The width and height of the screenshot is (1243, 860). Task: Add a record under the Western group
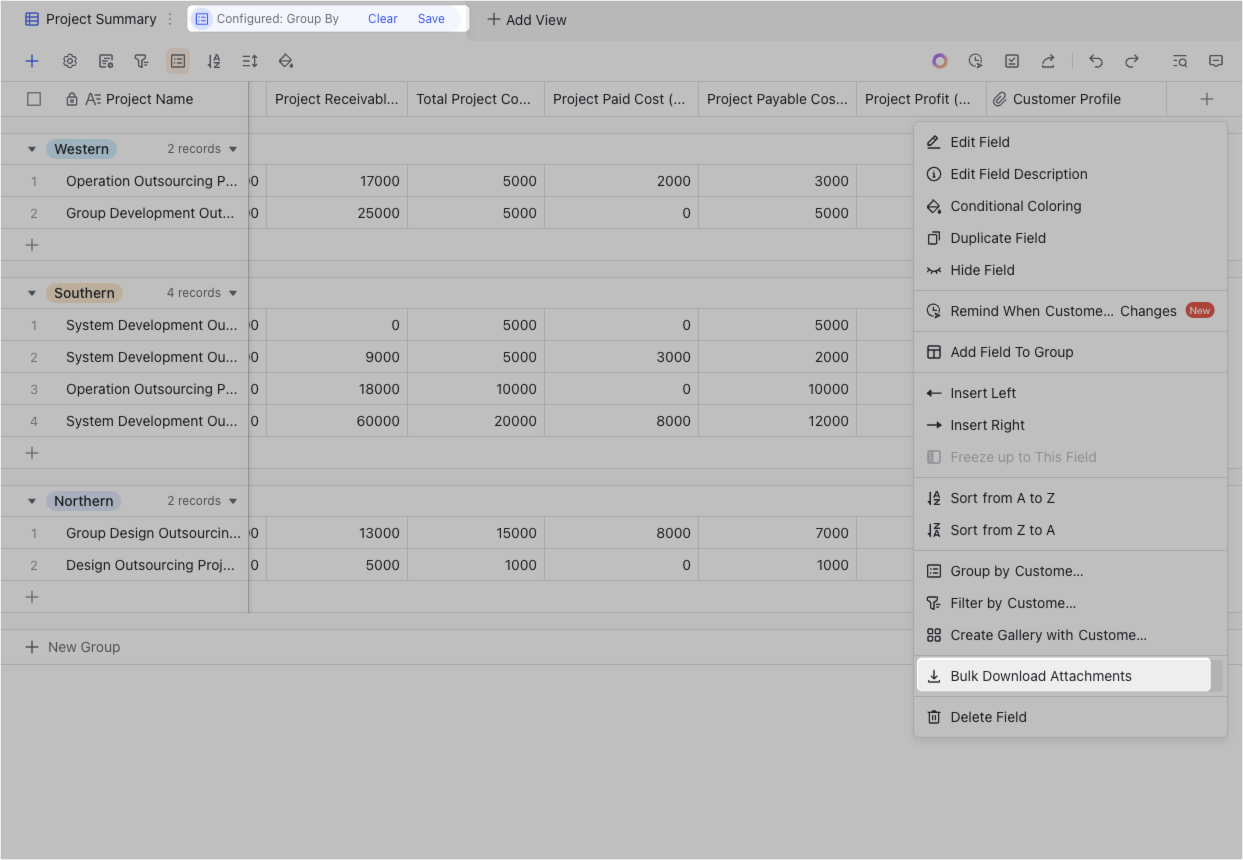pyautogui.click(x=32, y=245)
